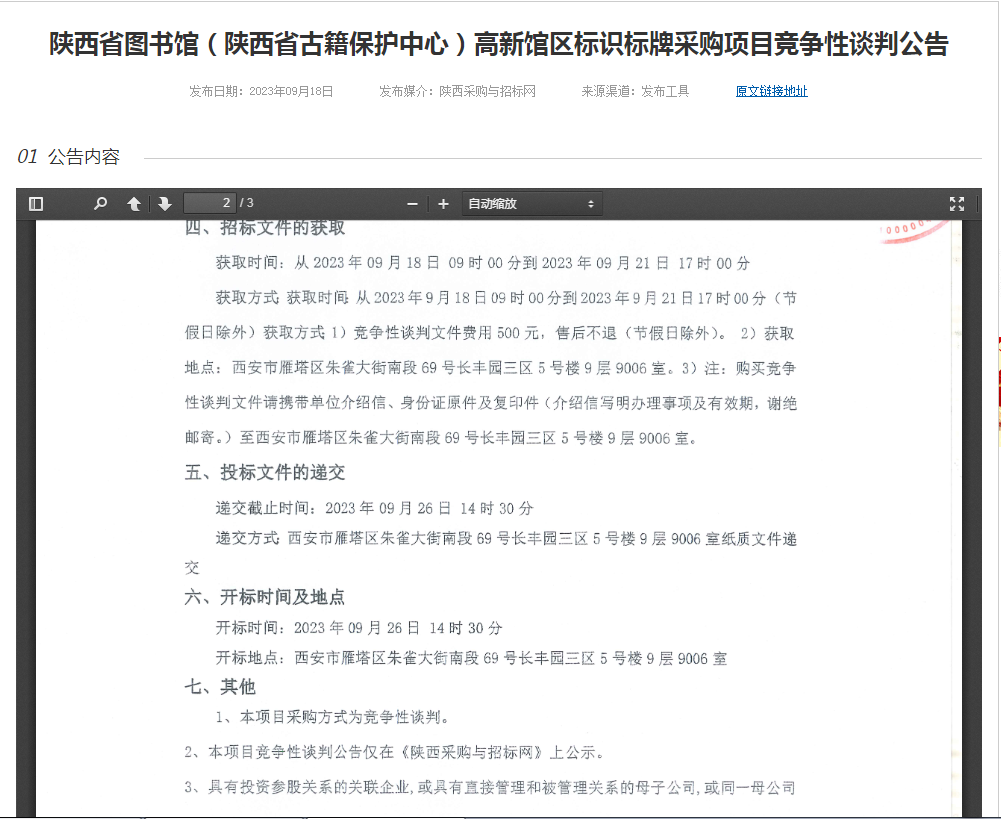Click the 六、开标时间及地点 heading in PDF
This screenshot has width=1001, height=819.
(265, 597)
